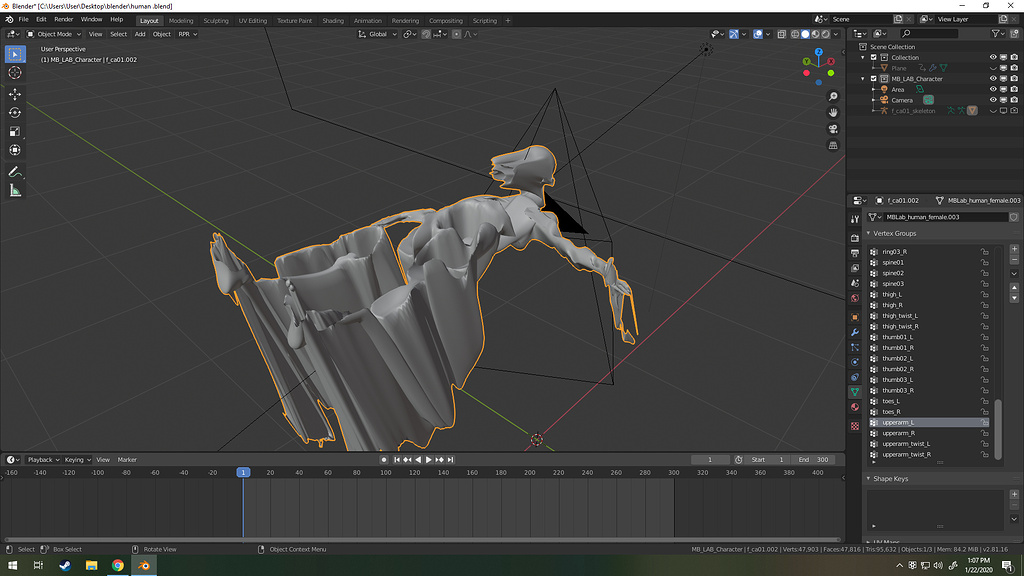Collapse the Shape Keys panel
Viewport: 1024px width, 576px height.
coord(869,479)
